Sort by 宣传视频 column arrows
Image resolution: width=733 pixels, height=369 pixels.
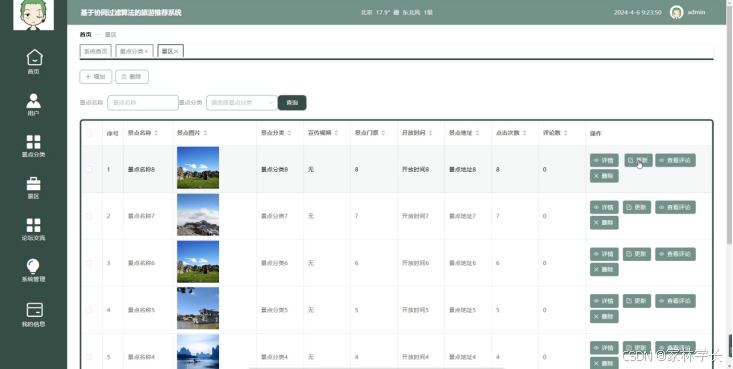(x=336, y=133)
